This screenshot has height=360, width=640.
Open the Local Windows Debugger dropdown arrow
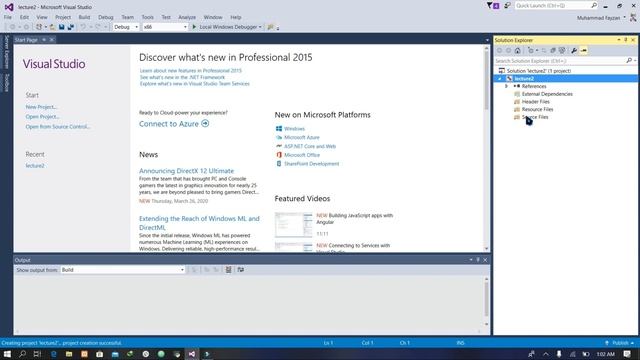[x=260, y=27]
